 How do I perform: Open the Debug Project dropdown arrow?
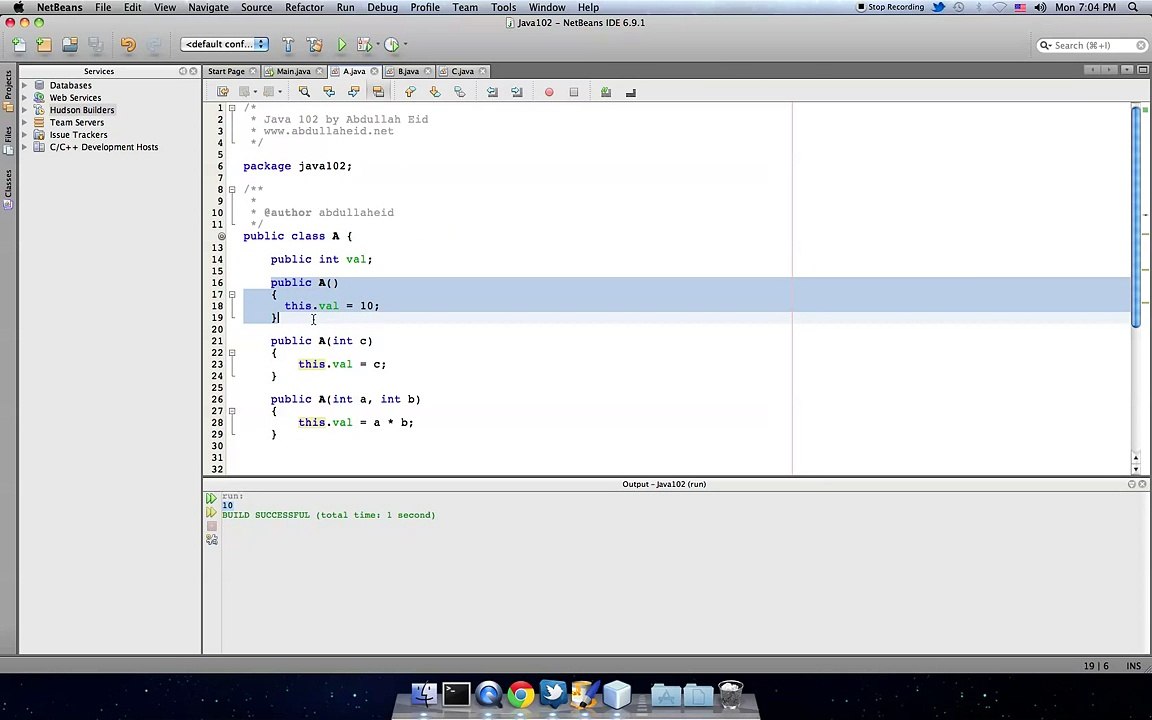tap(378, 44)
